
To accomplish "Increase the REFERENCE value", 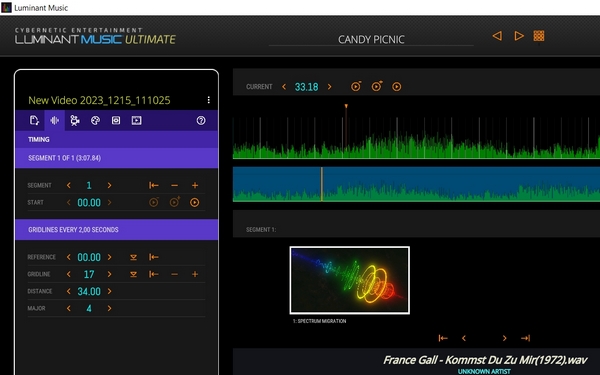I will click(109, 257).
